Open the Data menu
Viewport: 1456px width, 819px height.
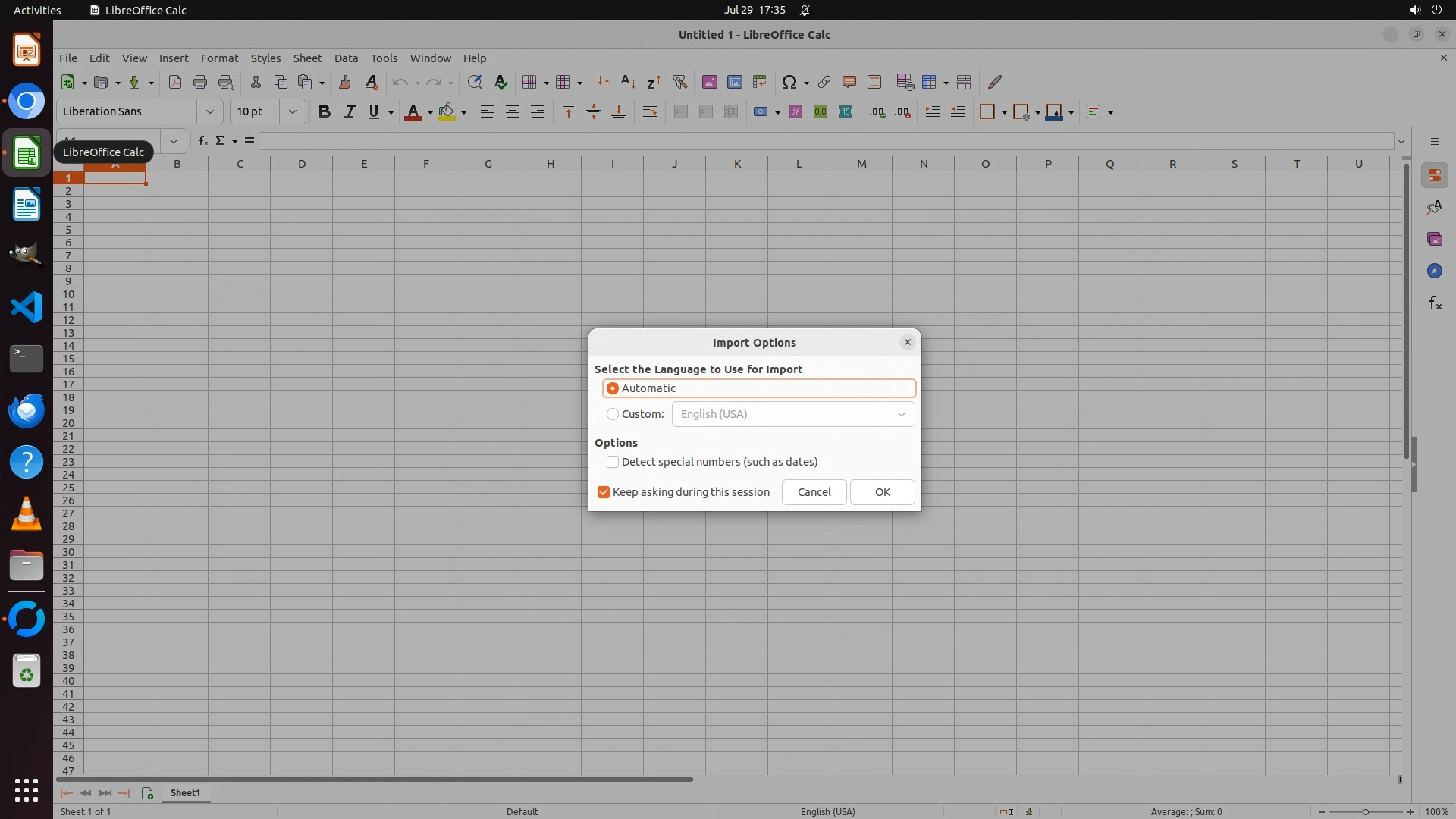coord(346,58)
